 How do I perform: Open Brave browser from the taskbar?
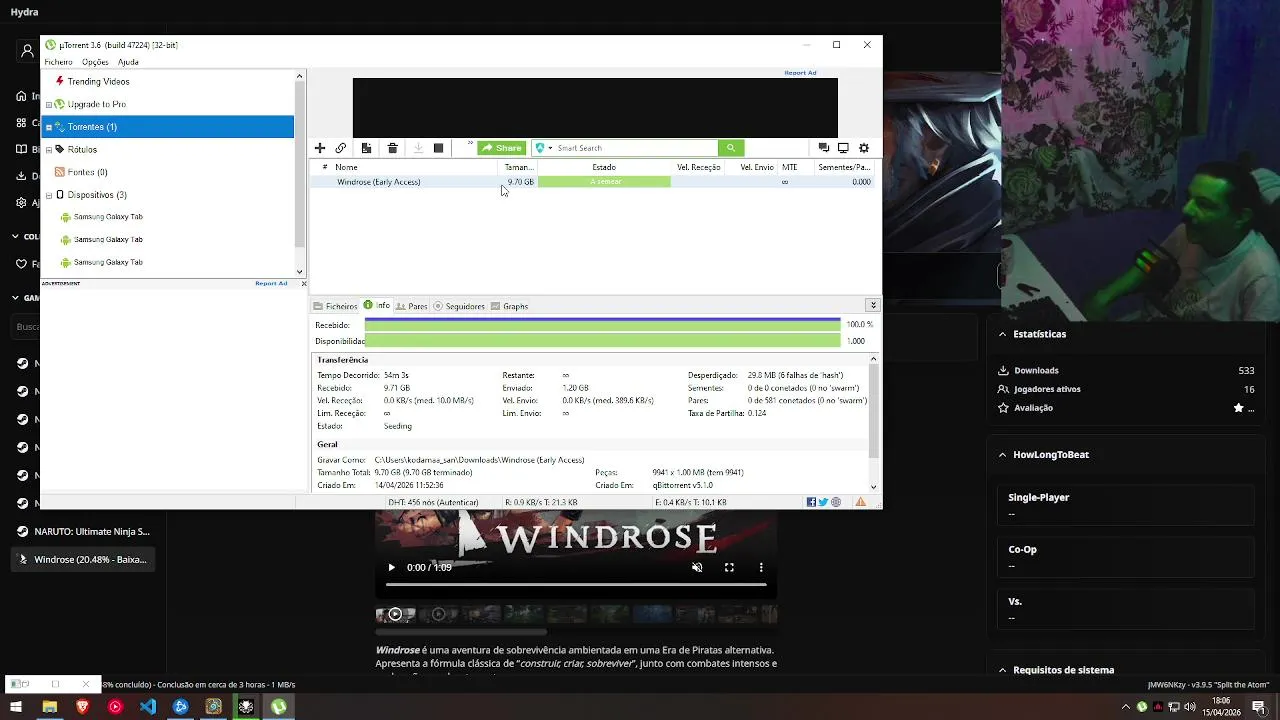pyautogui.click(x=82, y=707)
